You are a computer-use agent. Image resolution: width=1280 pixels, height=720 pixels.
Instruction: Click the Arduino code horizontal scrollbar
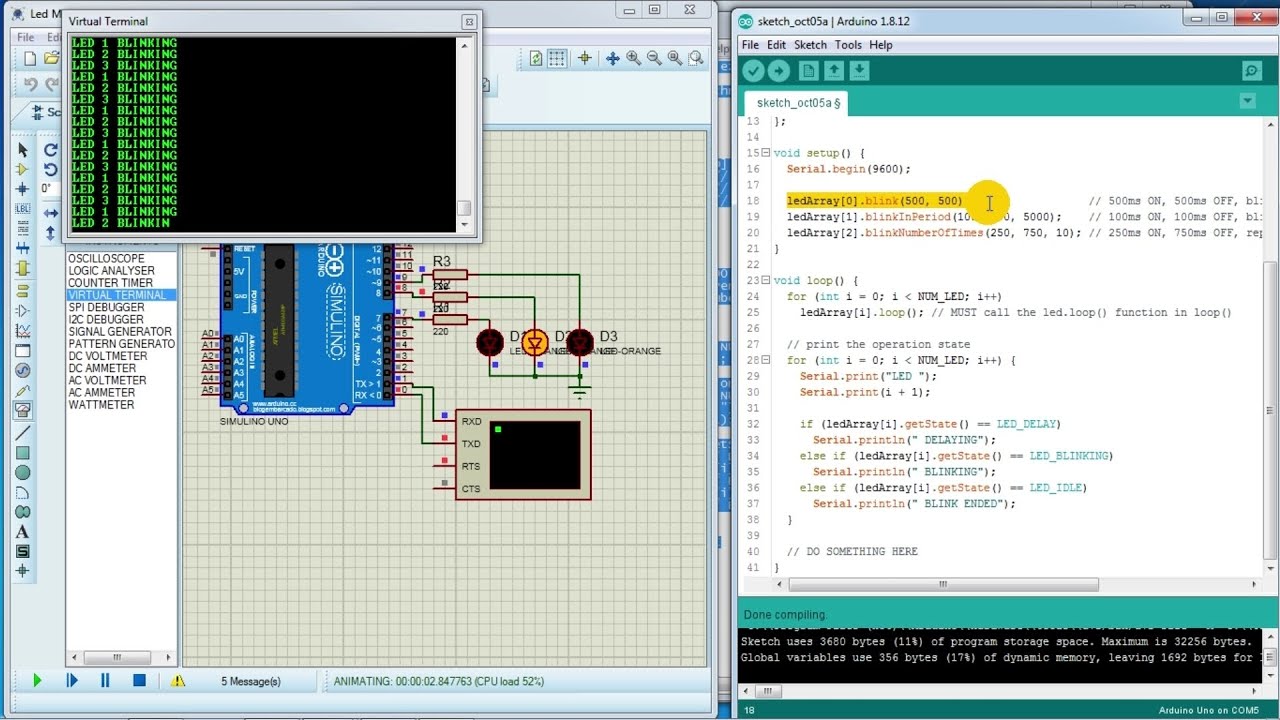click(943, 585)
